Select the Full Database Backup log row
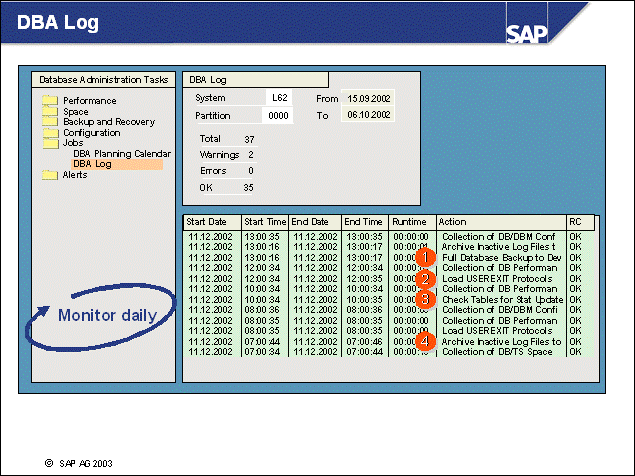 [498, 257]
